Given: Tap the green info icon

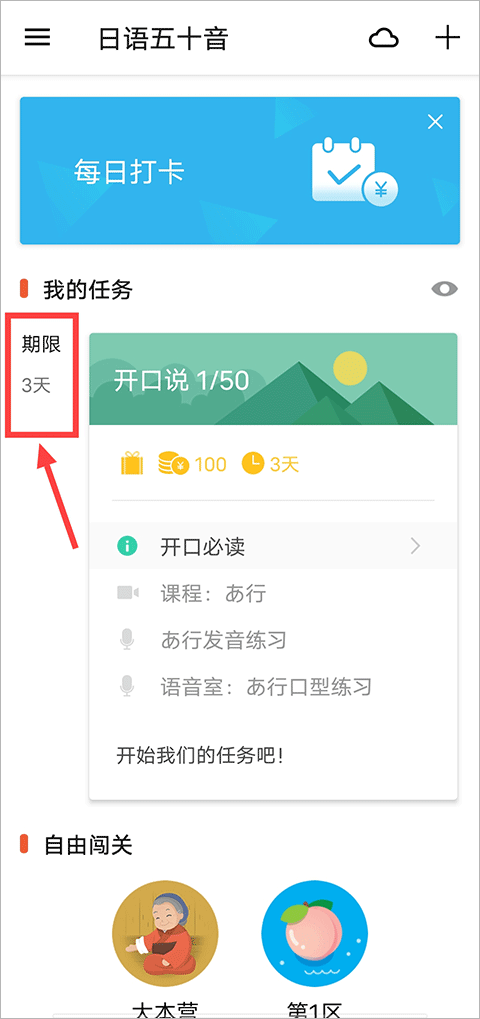Looking at the screenshot, I should (x=127, y=547).
